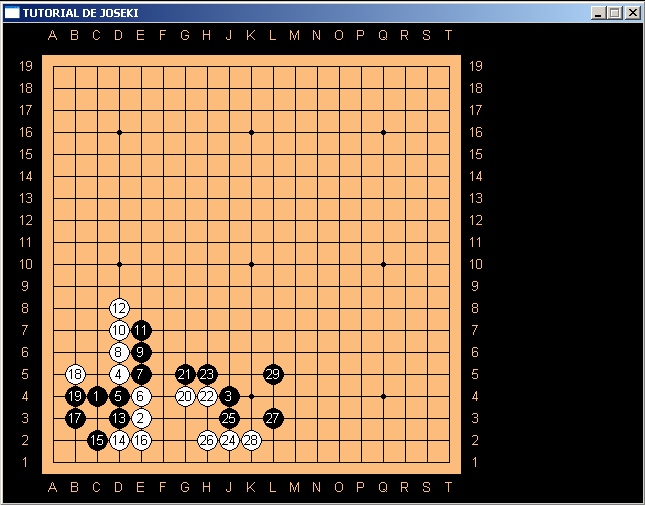Screen dimensions: 645x505
Task: Minimize the Tutorial de Joseki window
Action: [x=598, y=13]
